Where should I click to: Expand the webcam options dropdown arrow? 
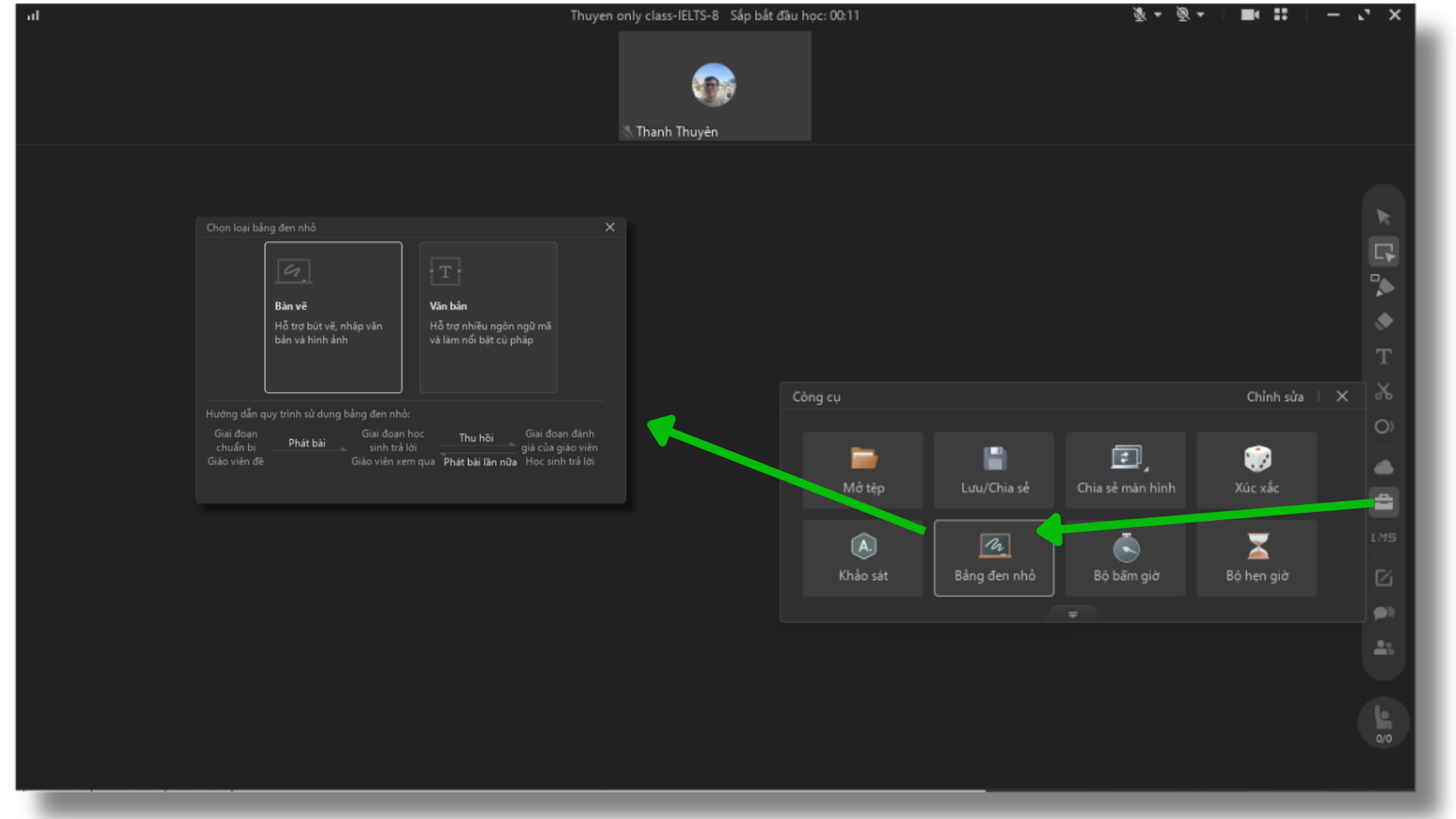coord(1200,15)
